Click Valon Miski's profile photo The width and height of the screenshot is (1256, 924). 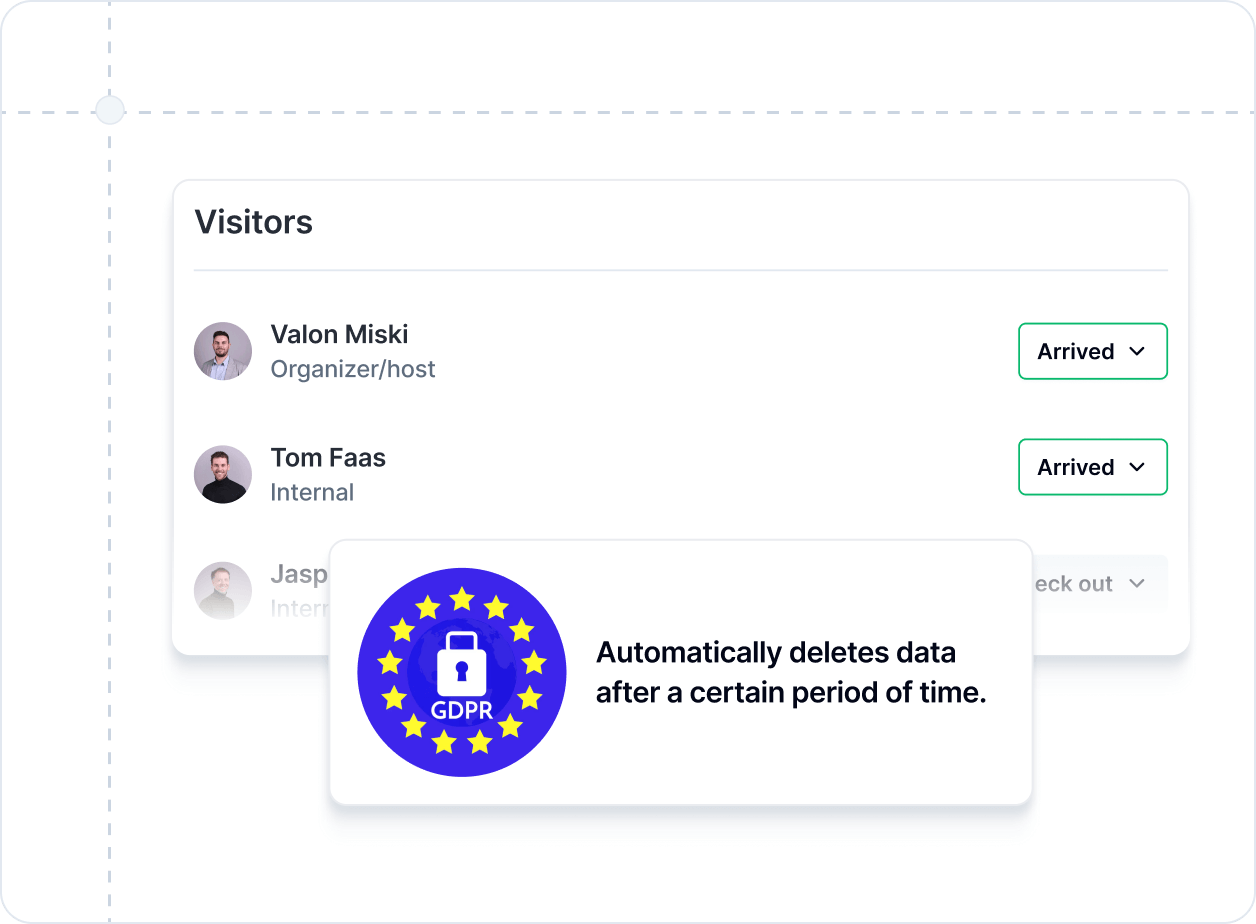[223, 351]
